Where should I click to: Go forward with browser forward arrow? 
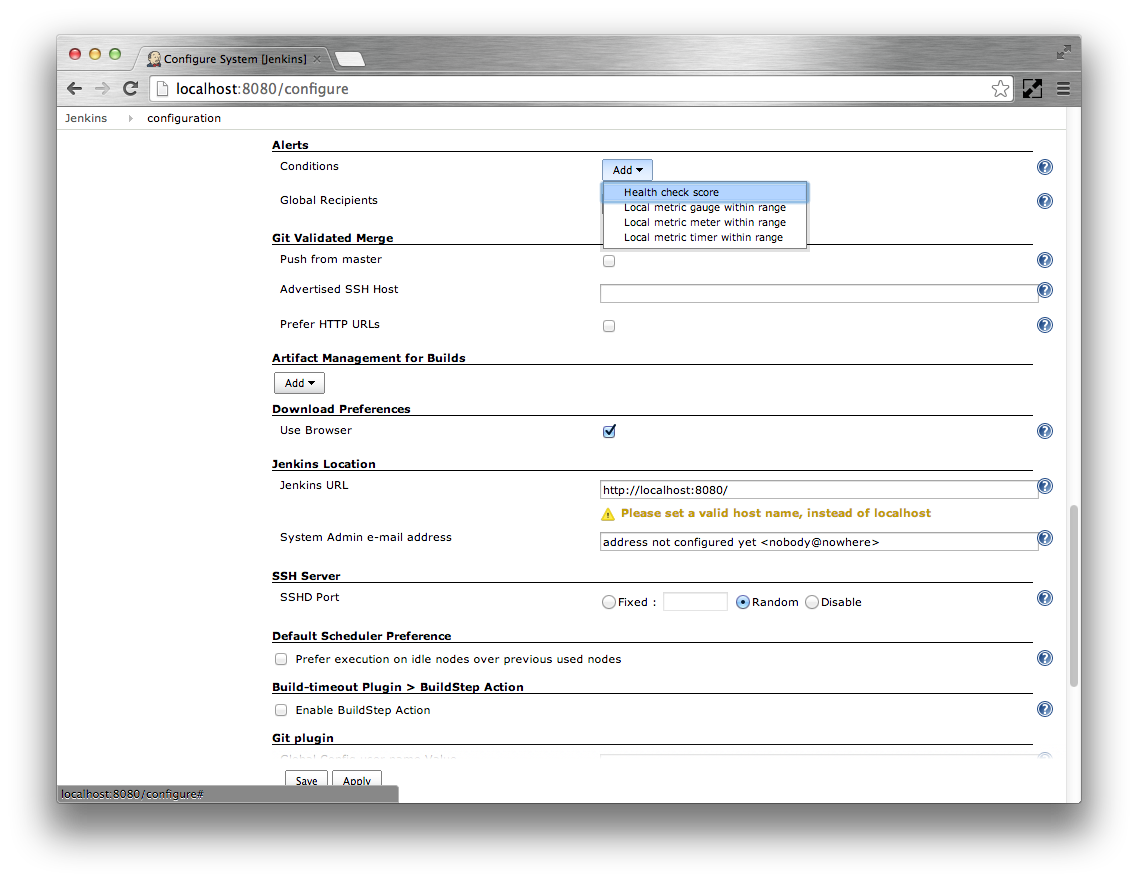(x=102, y=89)
